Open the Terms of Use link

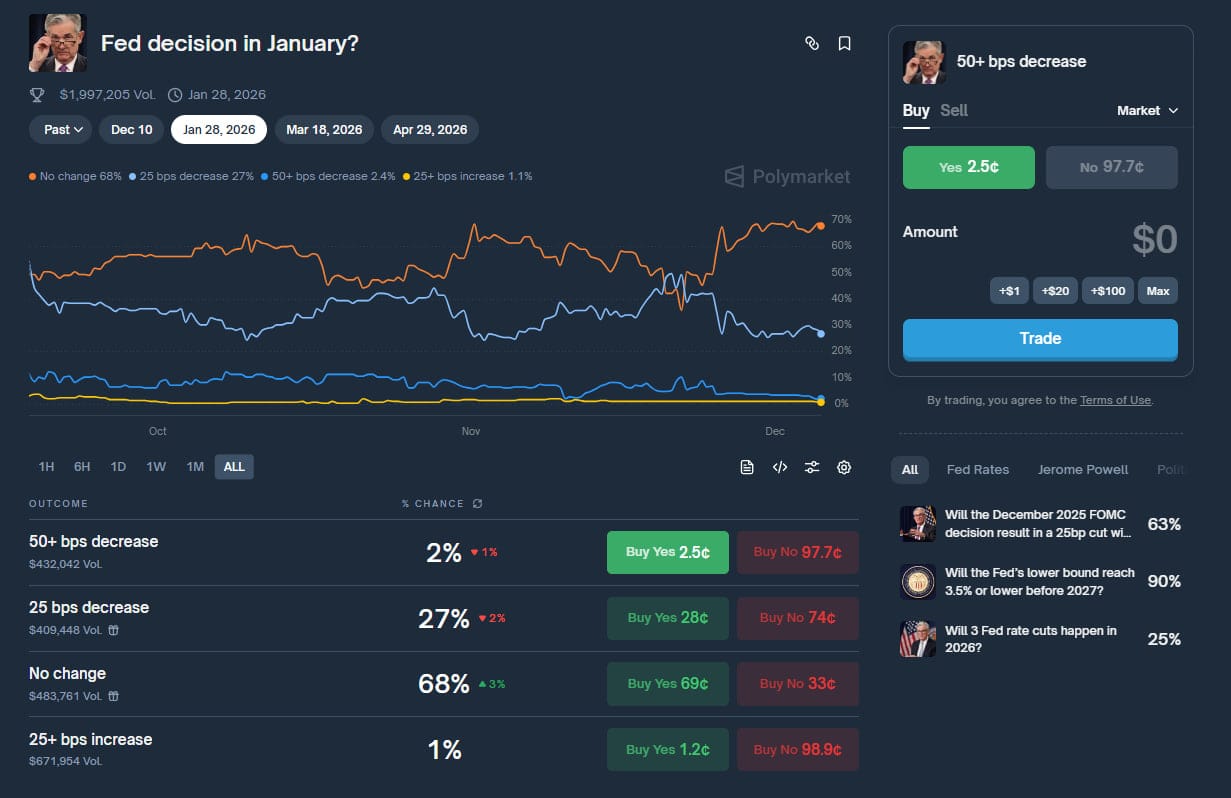1115,399
